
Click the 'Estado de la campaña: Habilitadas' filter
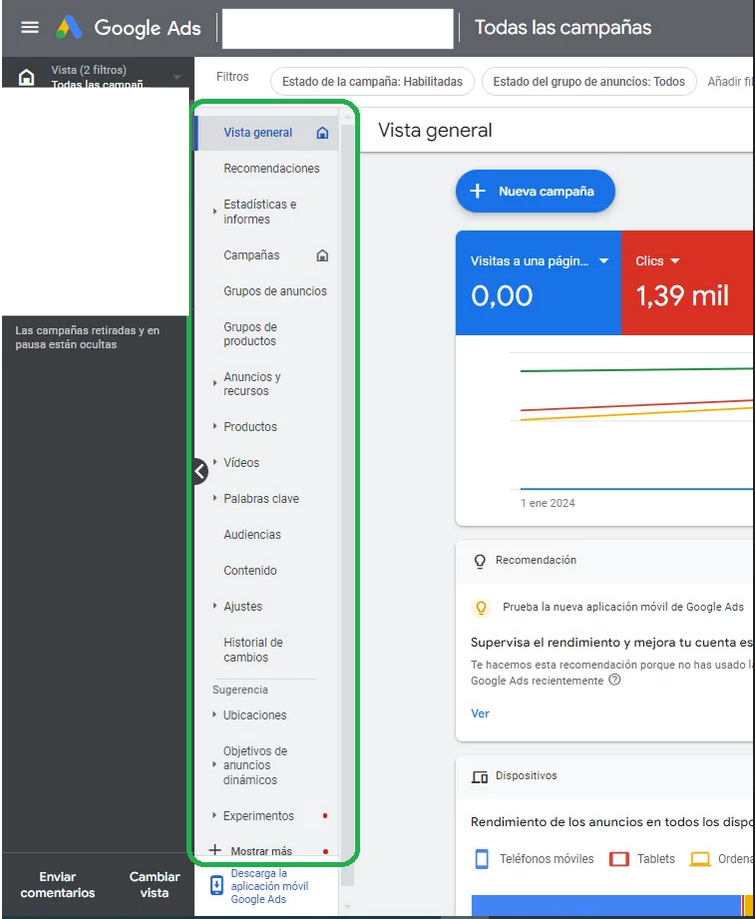pyautogui.click(x=372, y=82)
